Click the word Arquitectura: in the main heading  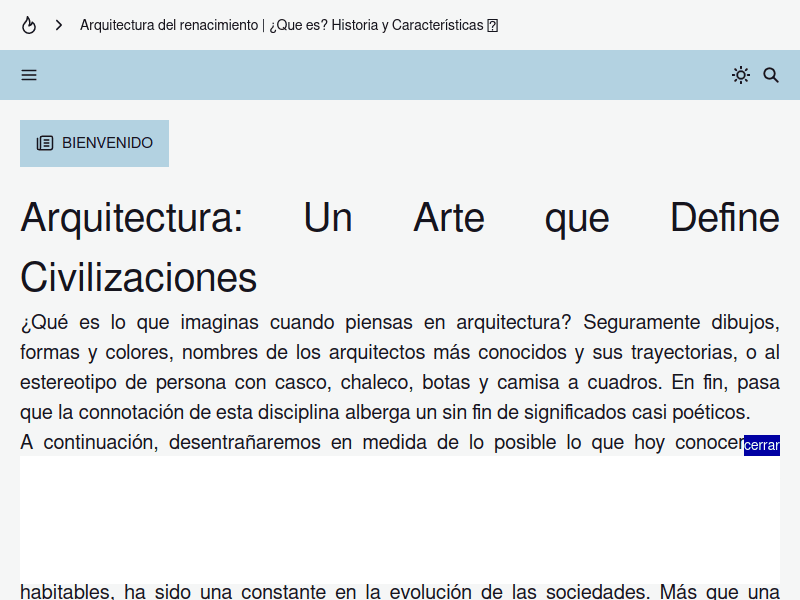(131, 217)
